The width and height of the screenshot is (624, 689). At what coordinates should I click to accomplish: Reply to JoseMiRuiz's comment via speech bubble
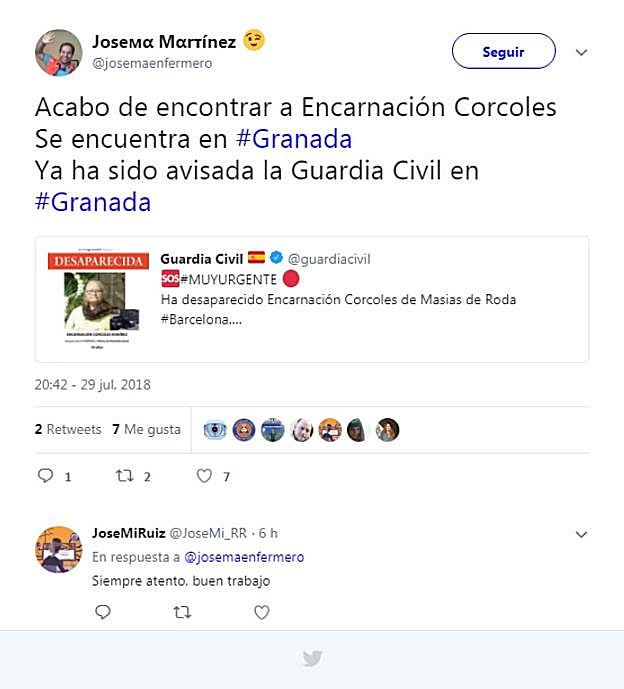[103, 612]
